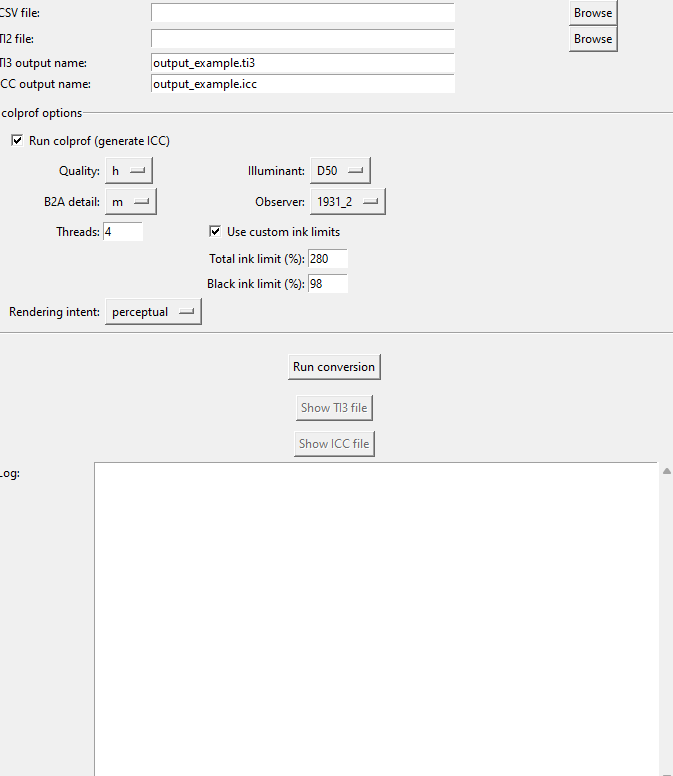The height and width of the screenshot is (776, 673).
Task: Click the CSV file path field
Action: [302, 13]
